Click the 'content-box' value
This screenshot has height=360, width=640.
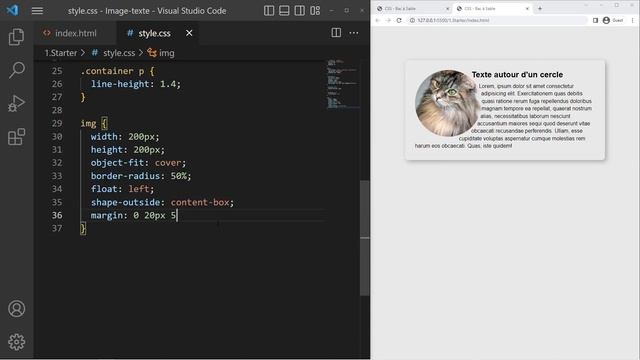200,202
